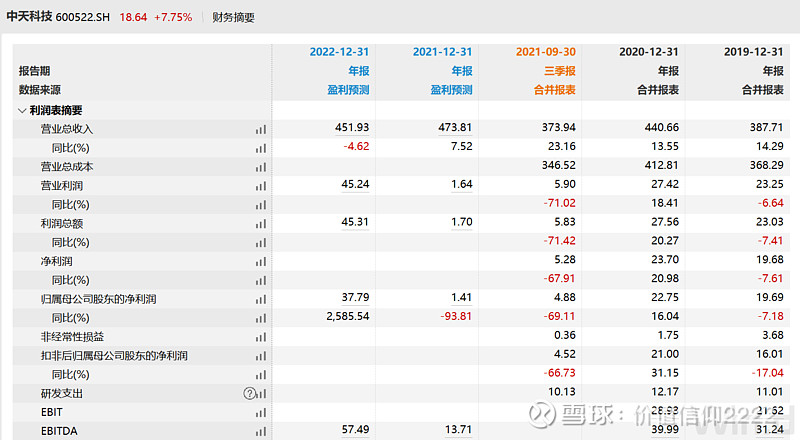Select the 2021-09-30 report date header
800x440 pixels.
[545, 52]
